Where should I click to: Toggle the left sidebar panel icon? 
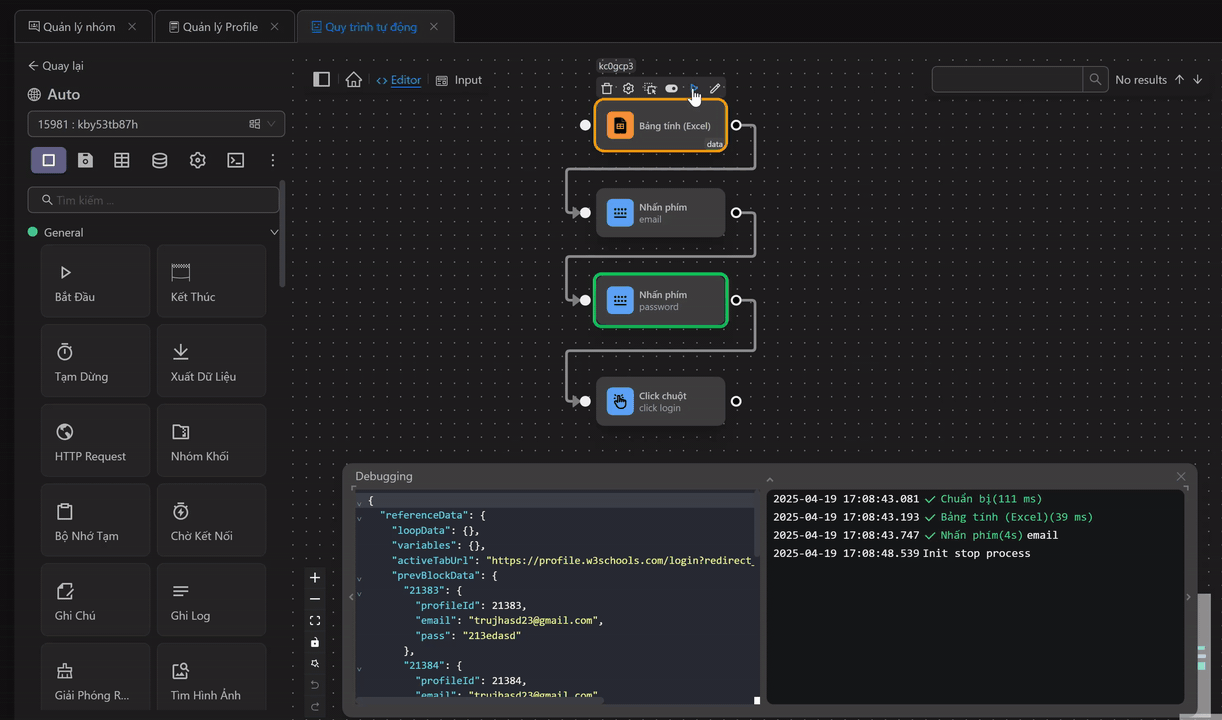pos(321,80)
